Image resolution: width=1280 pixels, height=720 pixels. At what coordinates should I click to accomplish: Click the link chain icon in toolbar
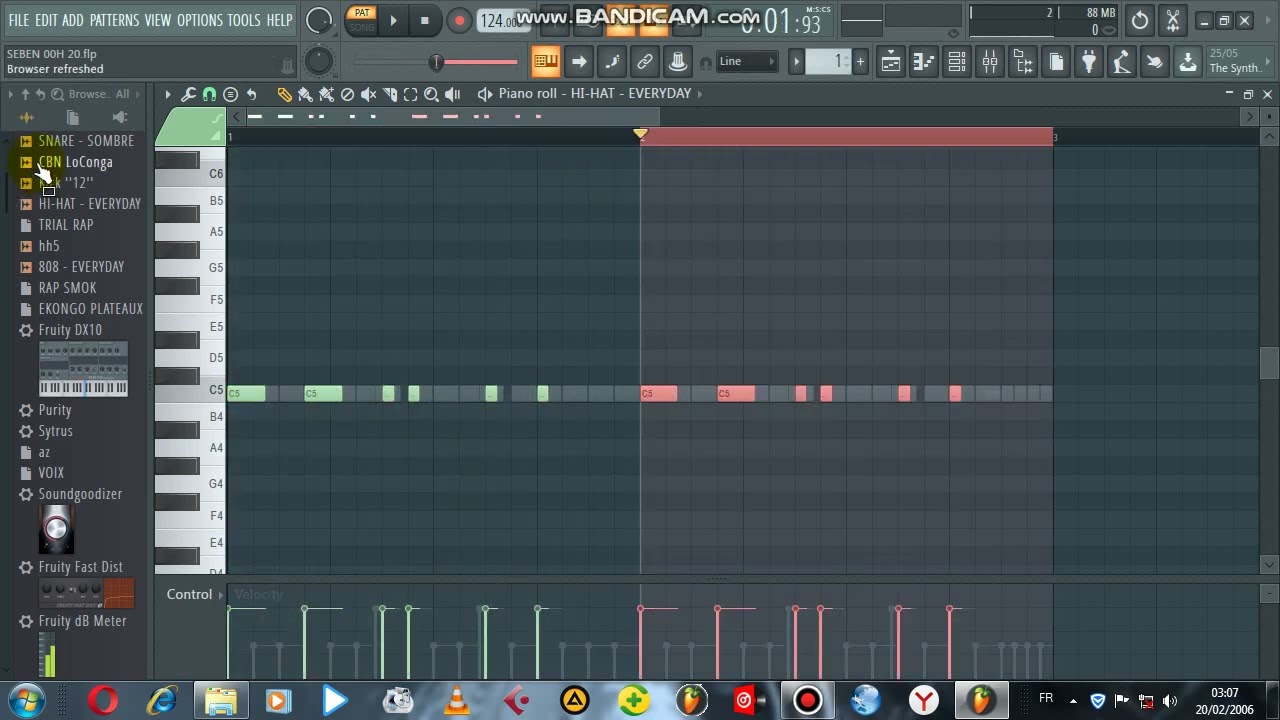[644, 62]
